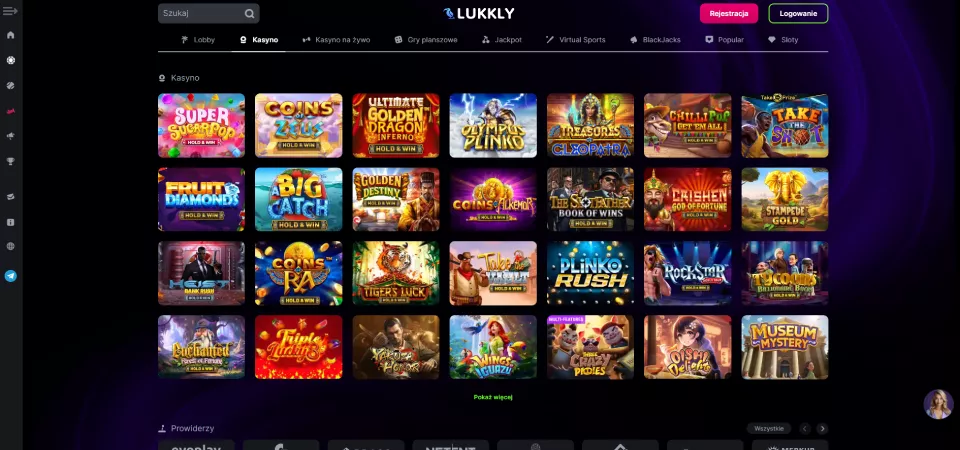Viewport: 960px width, 450px height.
Task: Click the Logowanie button
Action: pyautogui.click(x=798, y=13)
